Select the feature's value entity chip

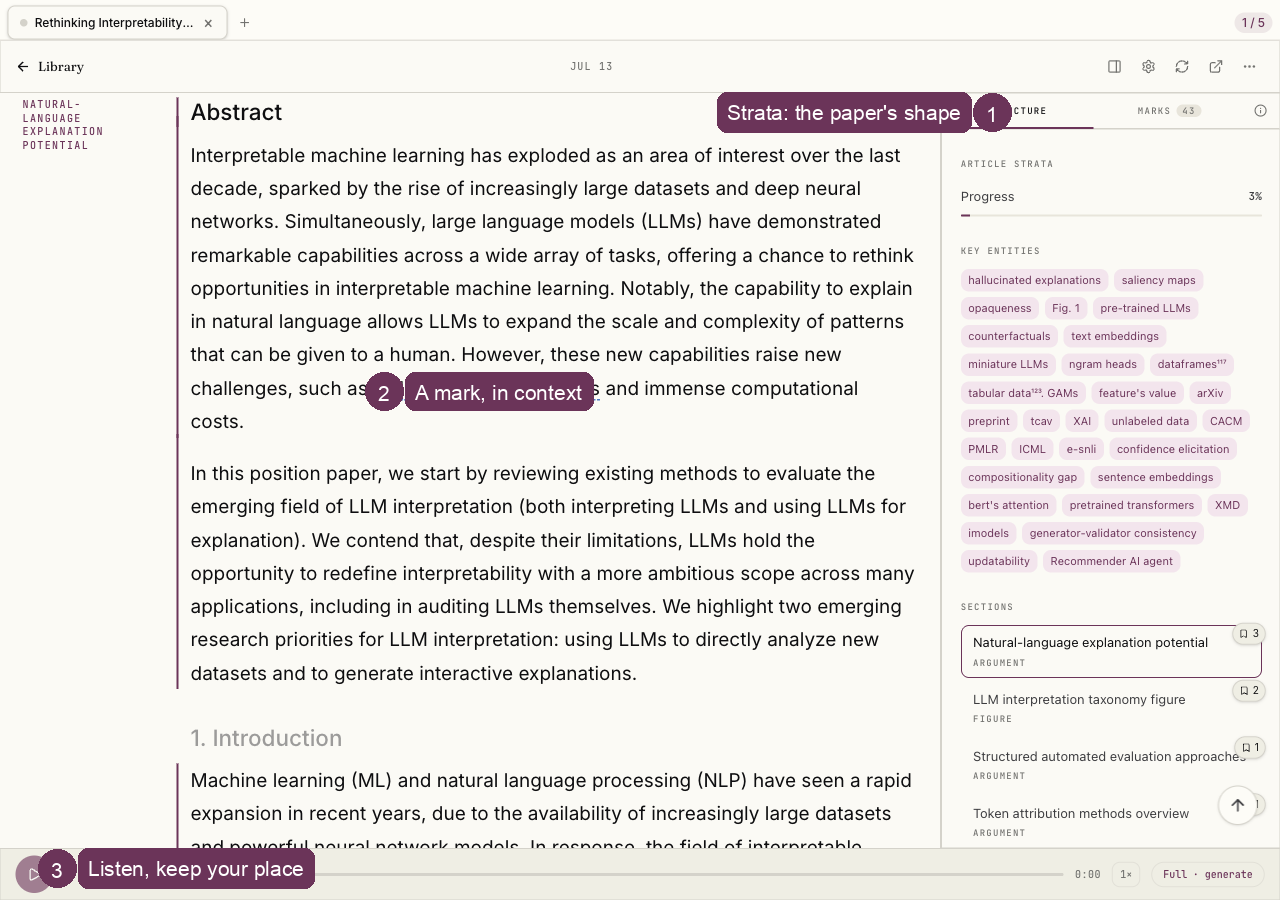pos(1137,393)
